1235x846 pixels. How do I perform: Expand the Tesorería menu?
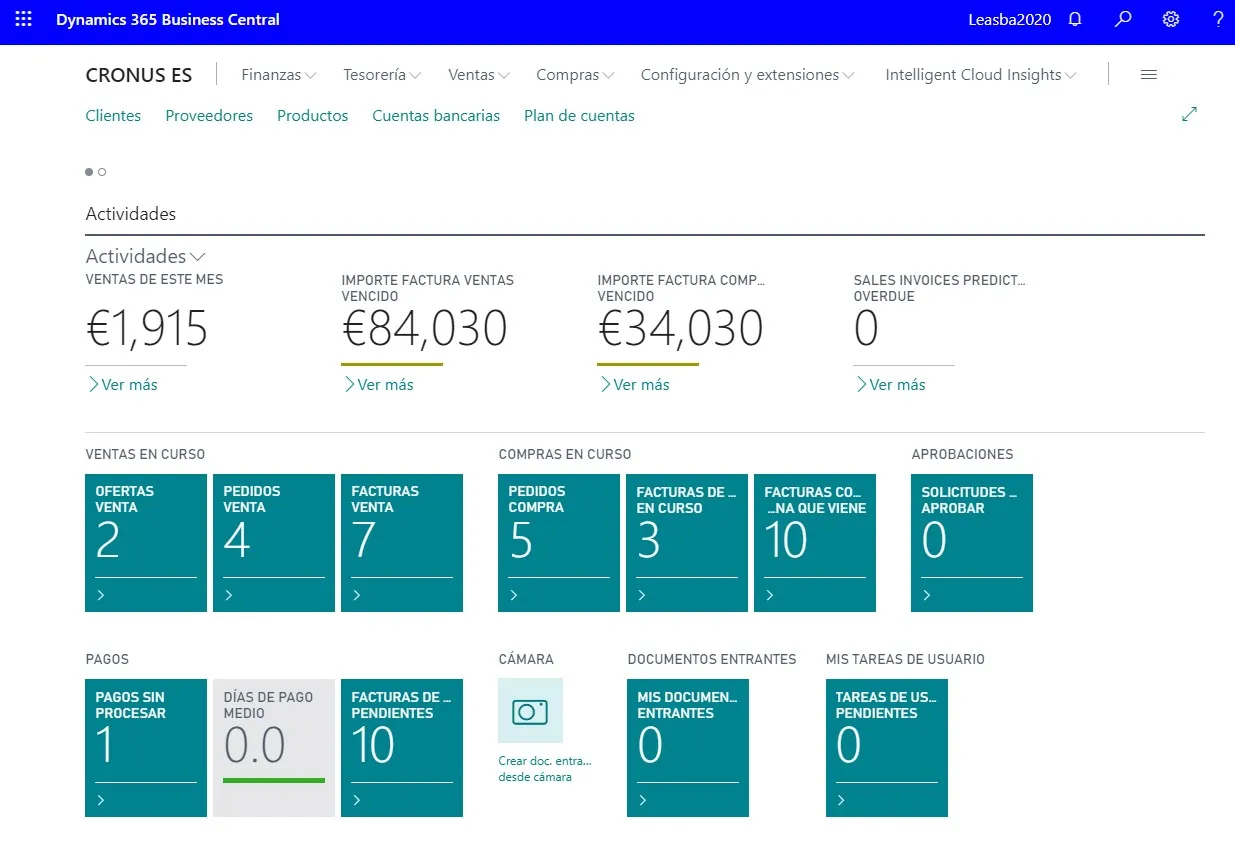pos(382,75)
